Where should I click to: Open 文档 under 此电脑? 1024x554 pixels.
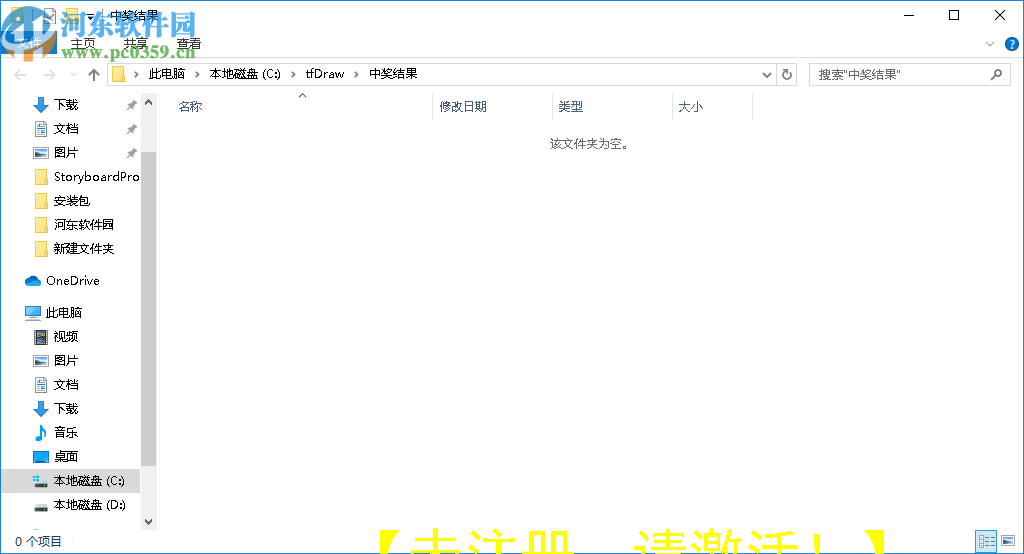point(65,385)
